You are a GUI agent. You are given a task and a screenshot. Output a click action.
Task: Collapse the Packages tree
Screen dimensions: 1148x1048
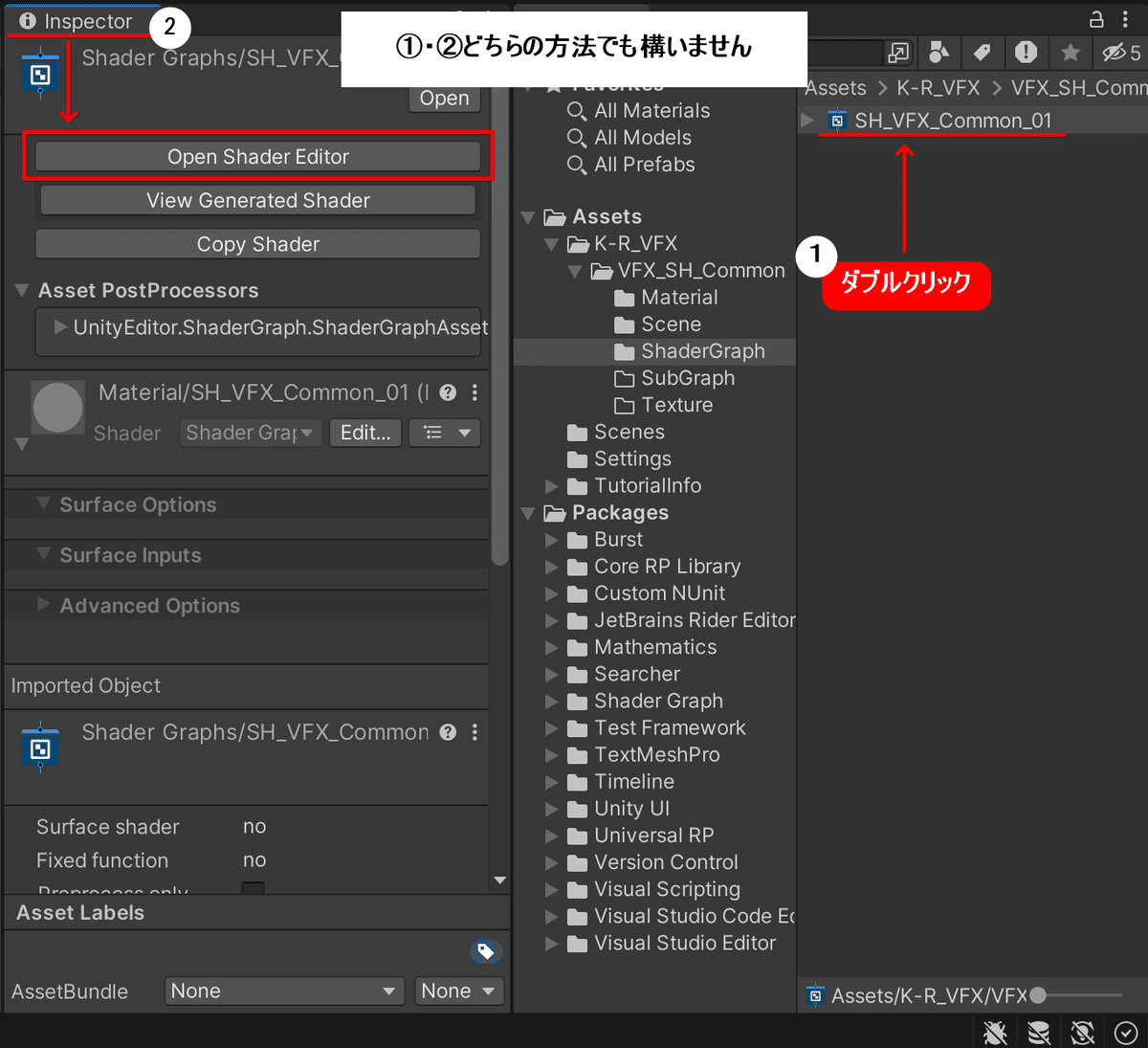(527, 513)
